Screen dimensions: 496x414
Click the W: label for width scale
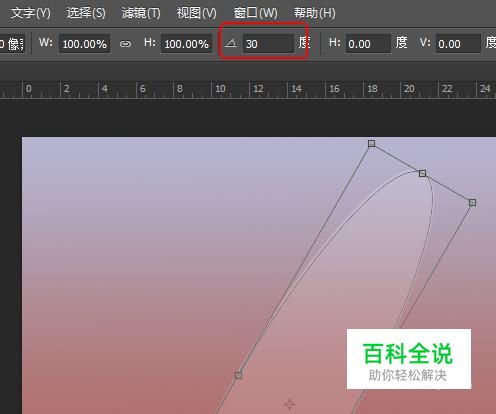click(x=46, y=43)
